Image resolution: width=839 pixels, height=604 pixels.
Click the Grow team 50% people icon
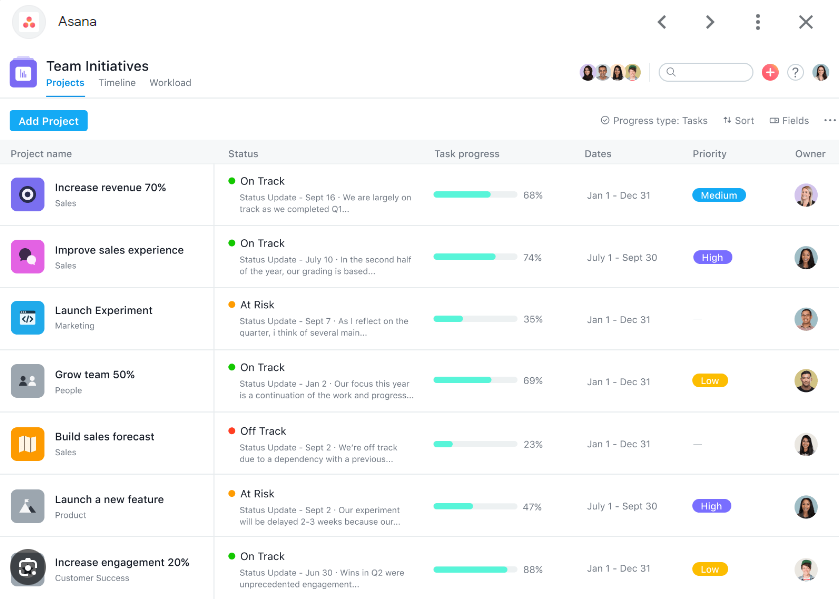pyautogui.click(x=27, y=381)
